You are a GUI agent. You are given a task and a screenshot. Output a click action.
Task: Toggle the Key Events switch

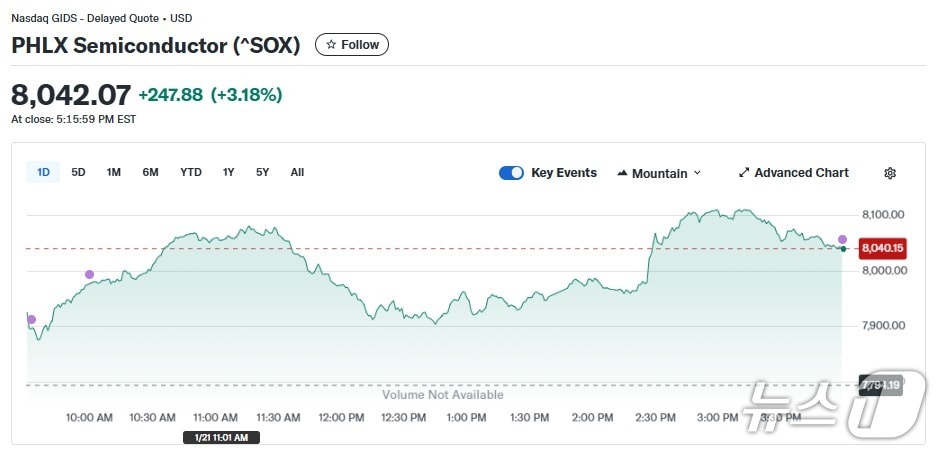coord(511,173)
